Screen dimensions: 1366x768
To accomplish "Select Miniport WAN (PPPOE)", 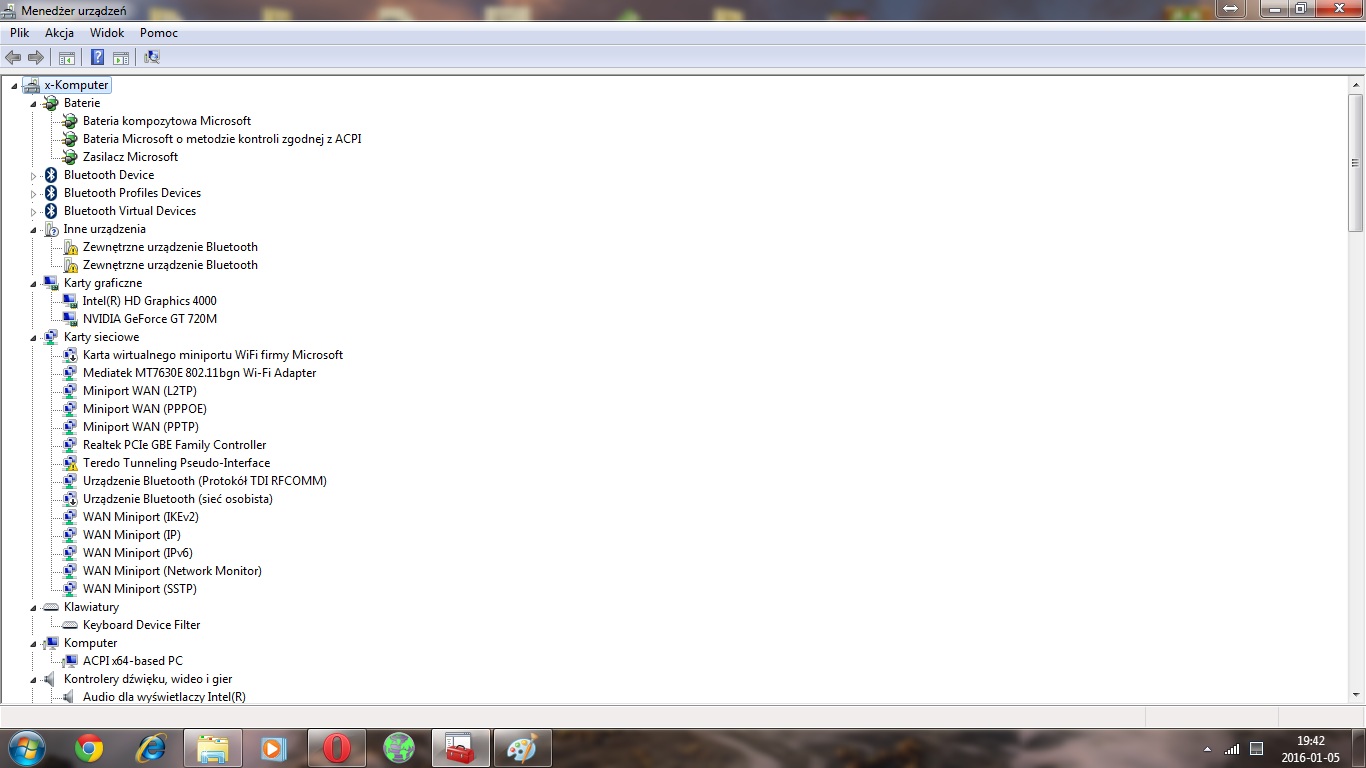I will 145,409.
